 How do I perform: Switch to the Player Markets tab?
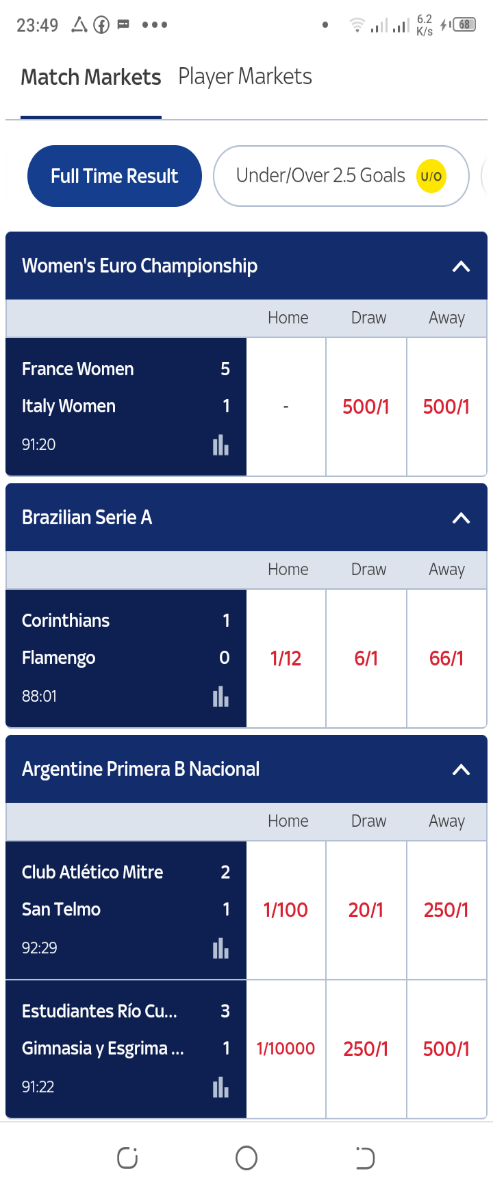(245, 77)
